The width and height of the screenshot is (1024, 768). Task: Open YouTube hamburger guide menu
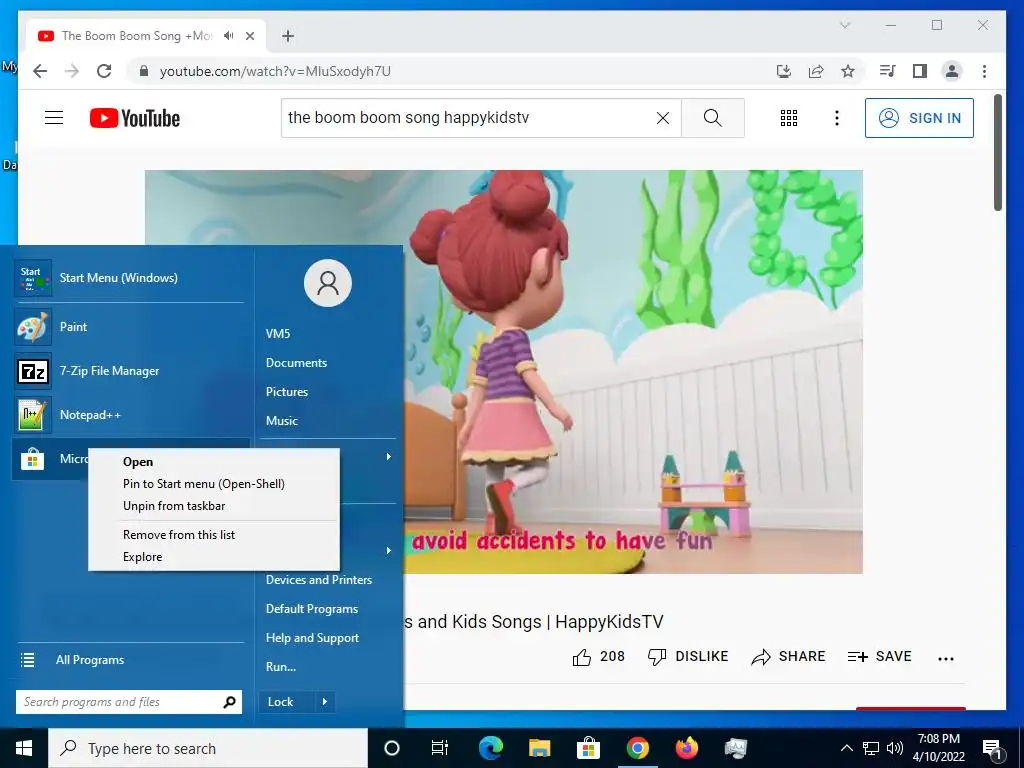coord(54,118)
